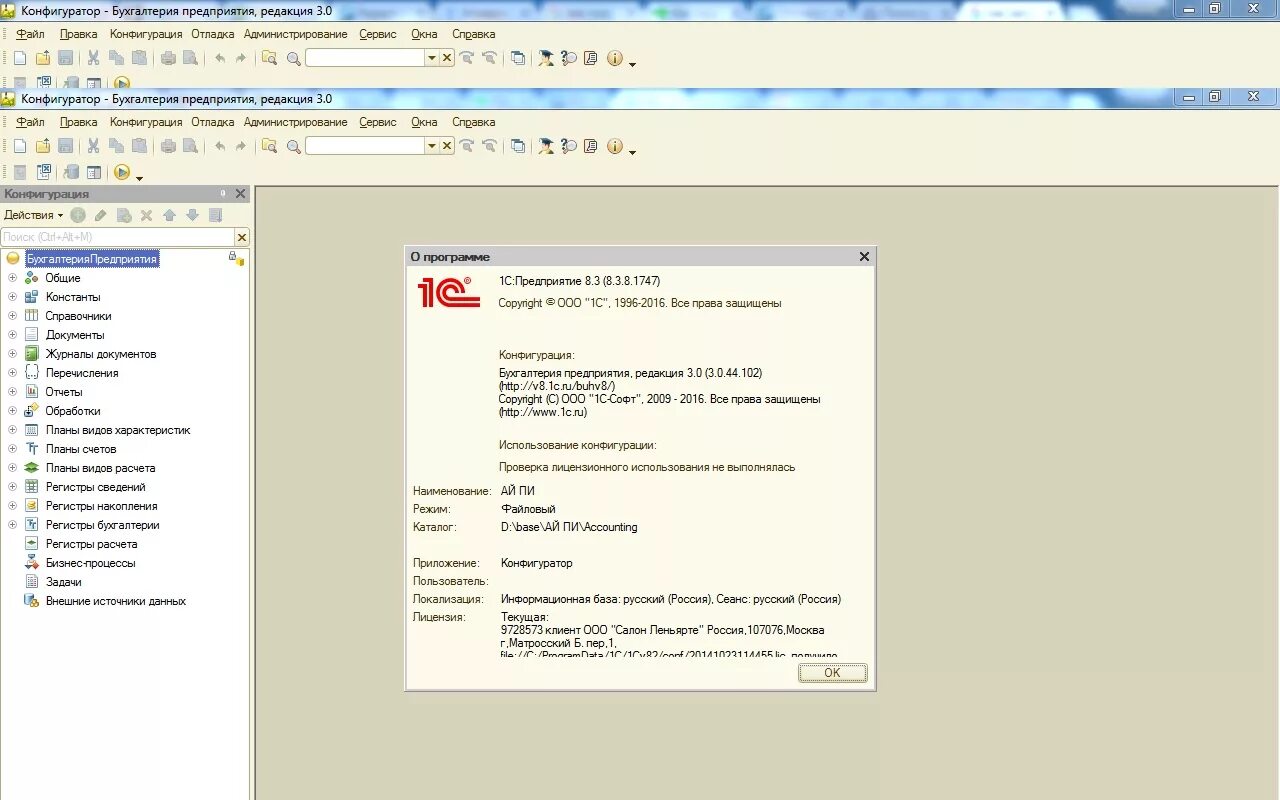Expand the Планы счетов tree node

click(13, 449)
